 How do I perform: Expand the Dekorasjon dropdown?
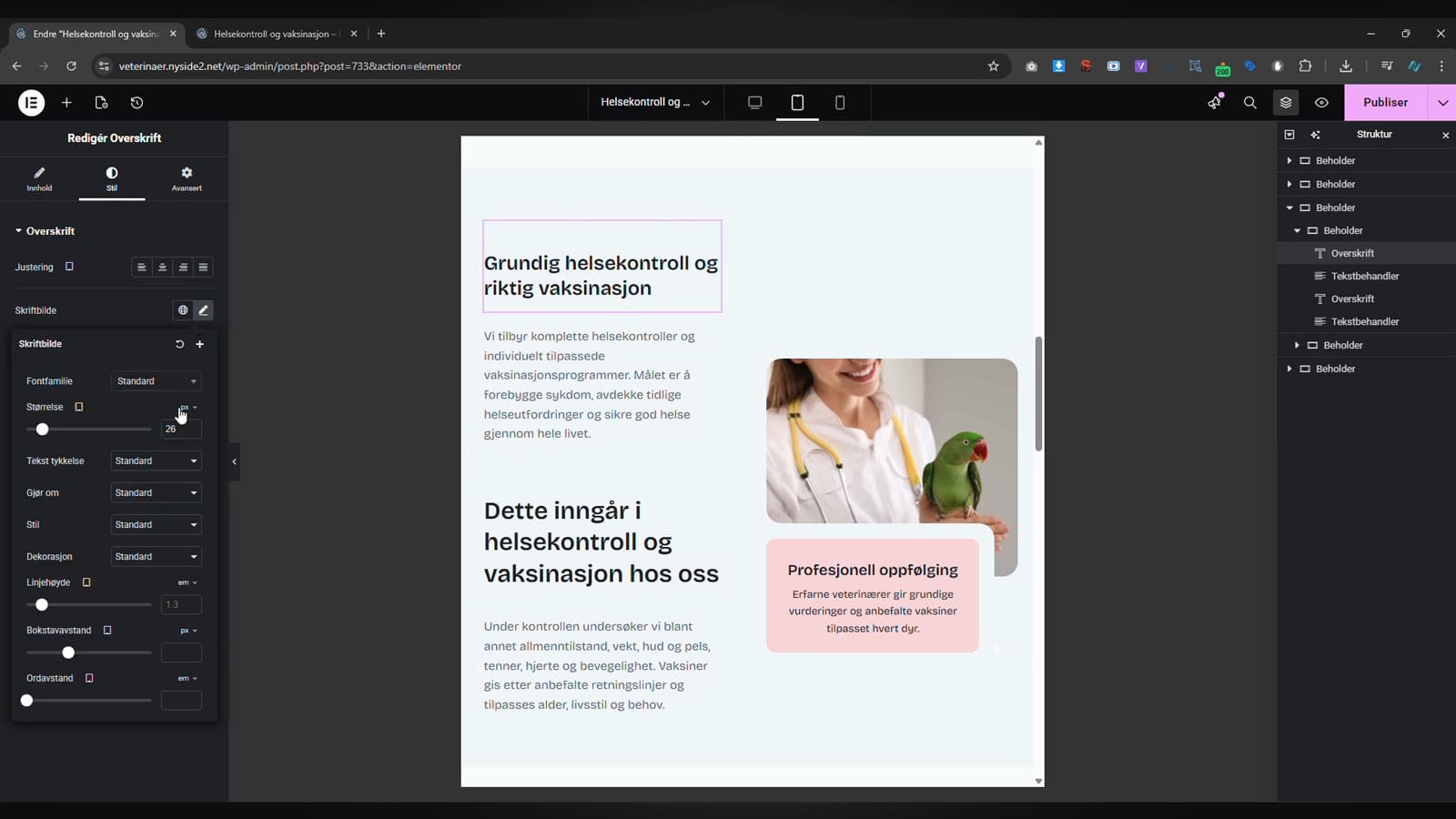(x=157, y=556)
